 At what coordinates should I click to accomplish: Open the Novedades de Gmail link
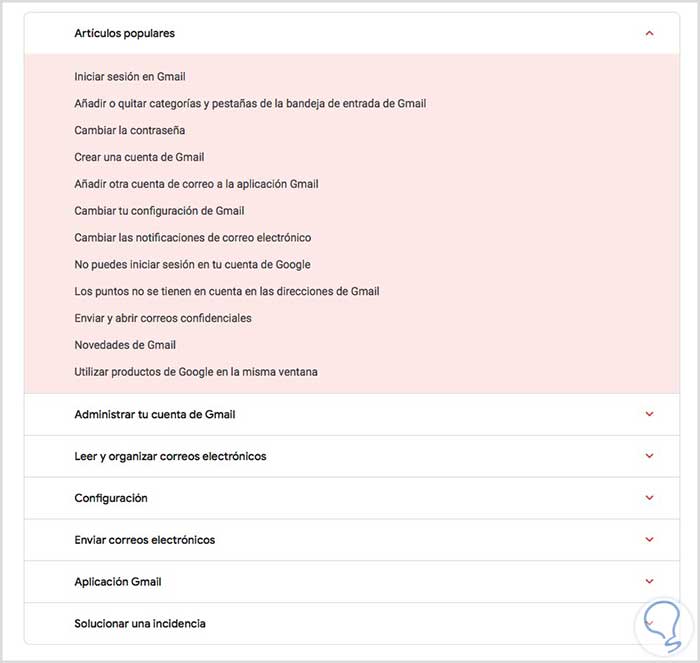[125, 345]
